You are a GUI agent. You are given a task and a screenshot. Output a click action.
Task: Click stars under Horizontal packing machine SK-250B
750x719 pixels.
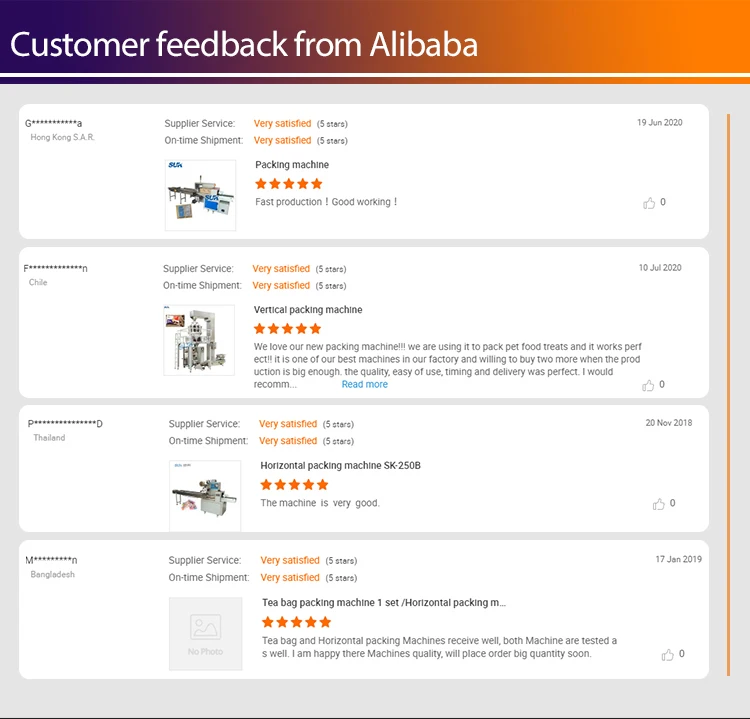[x=294, y=485]
